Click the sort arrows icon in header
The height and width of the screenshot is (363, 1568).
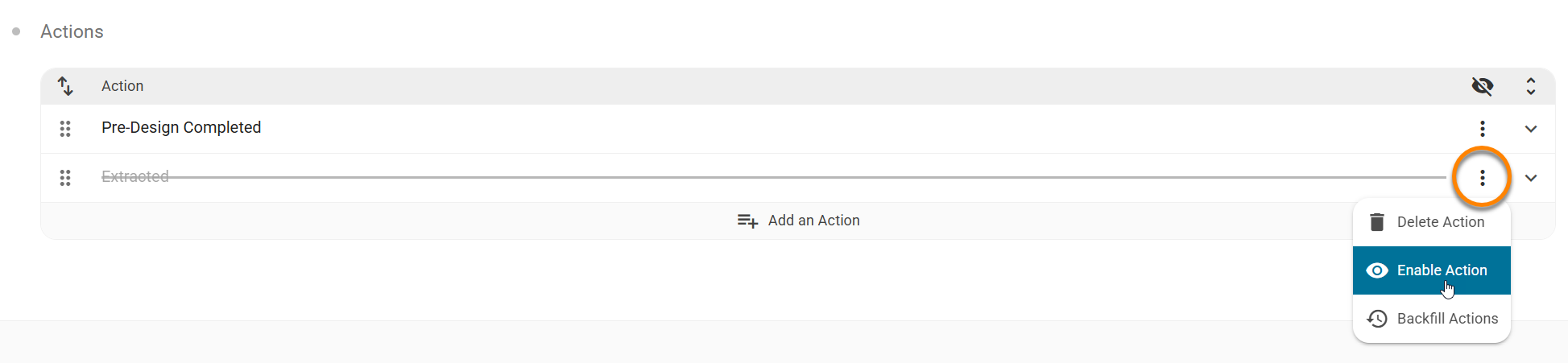pyautogui.click(x=65, y=86)
